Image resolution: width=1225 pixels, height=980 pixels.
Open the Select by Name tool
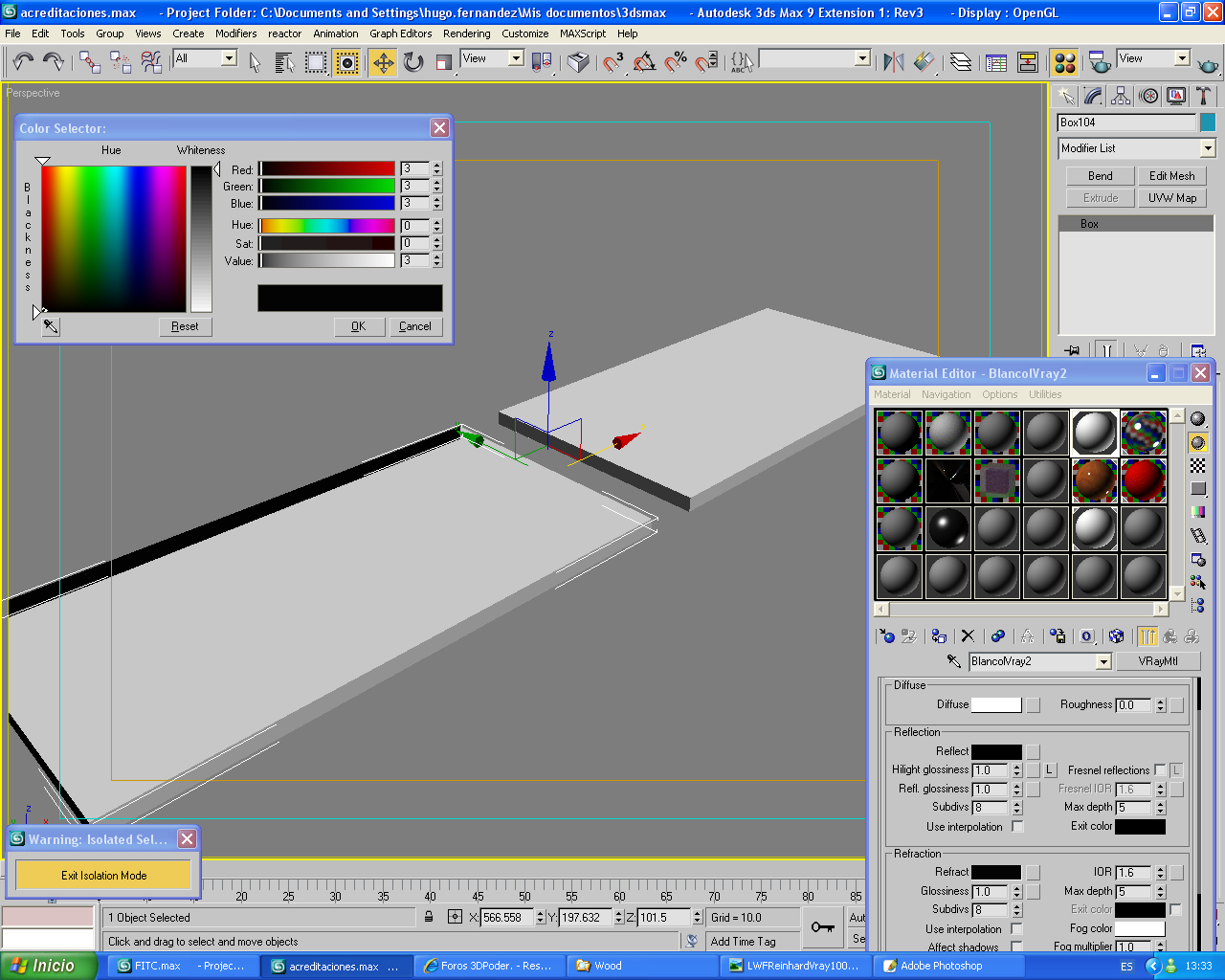(x=284, y=62)
